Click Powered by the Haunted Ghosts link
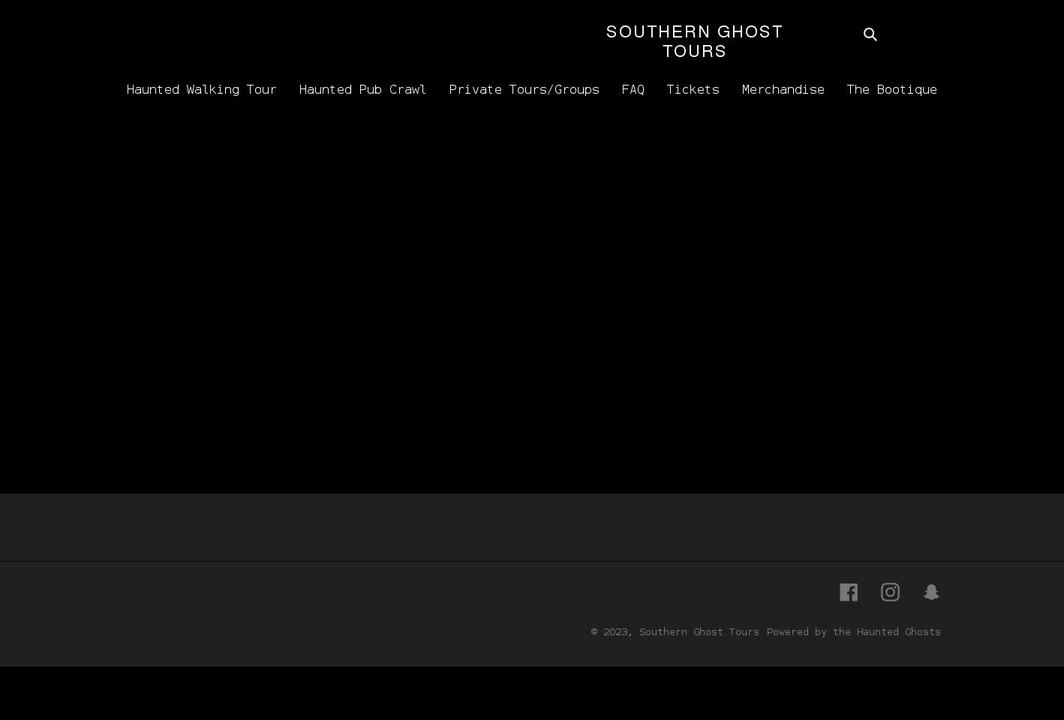1064x720 pixels. pos(854,632)
